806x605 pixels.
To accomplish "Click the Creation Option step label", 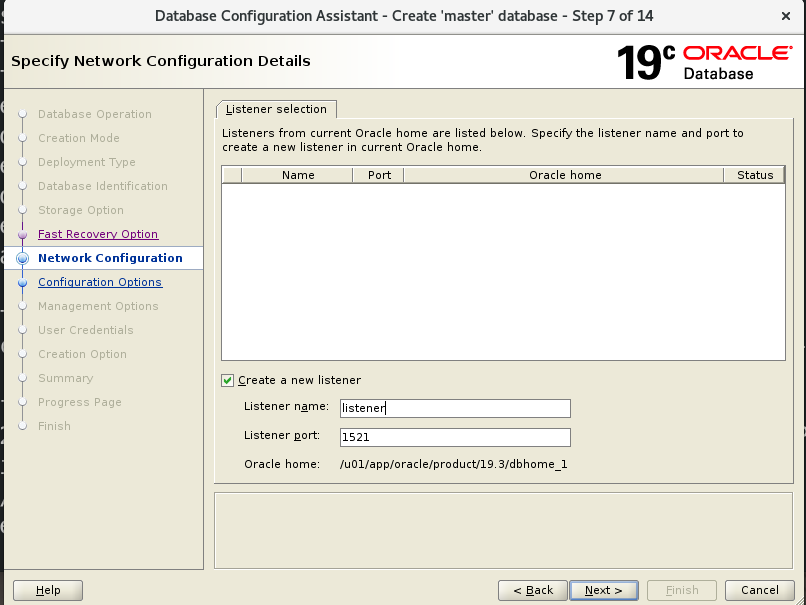I will tap(82, 354).
